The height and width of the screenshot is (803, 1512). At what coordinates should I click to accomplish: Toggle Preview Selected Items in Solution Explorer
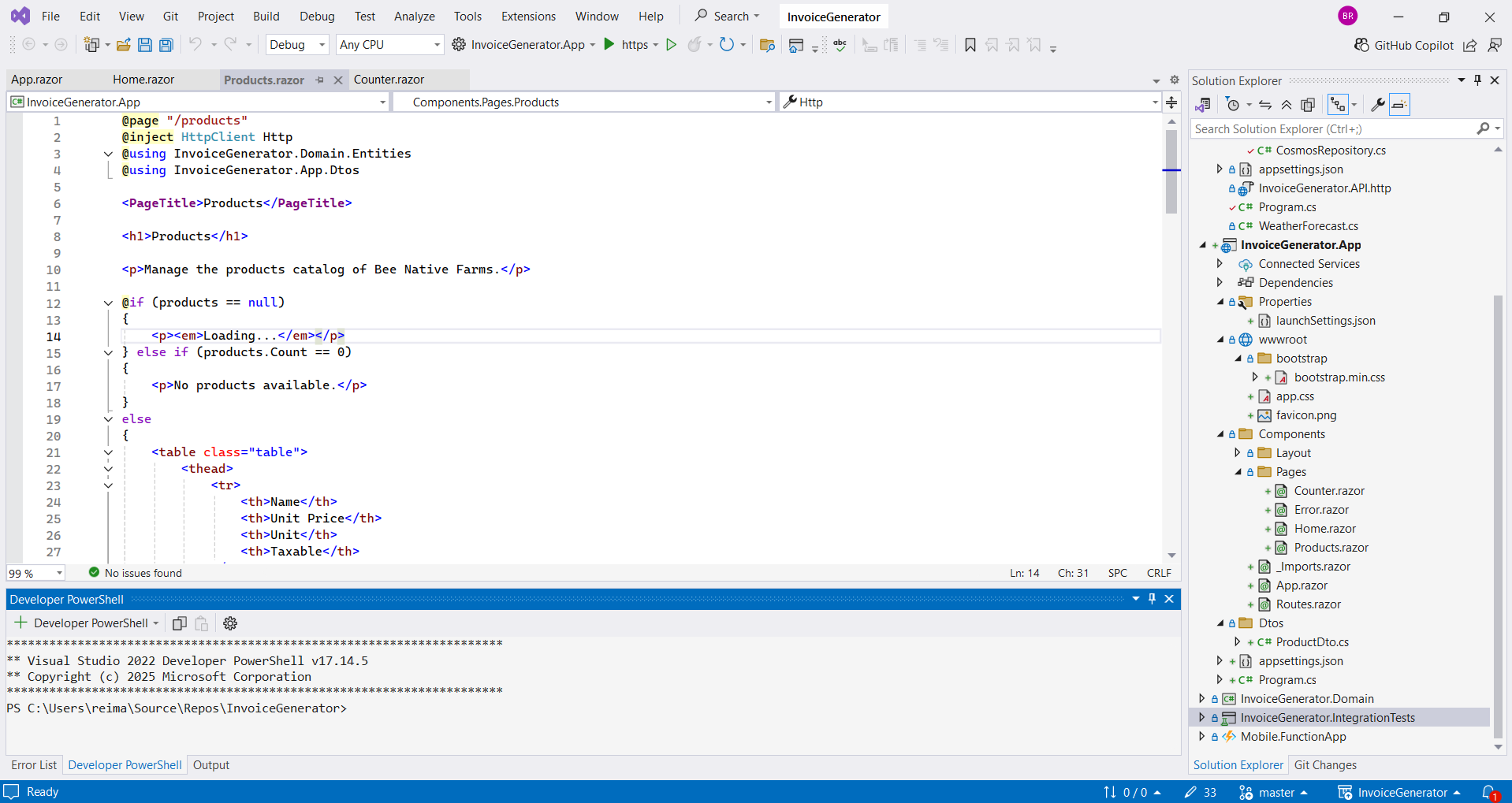pos(1399,104)
